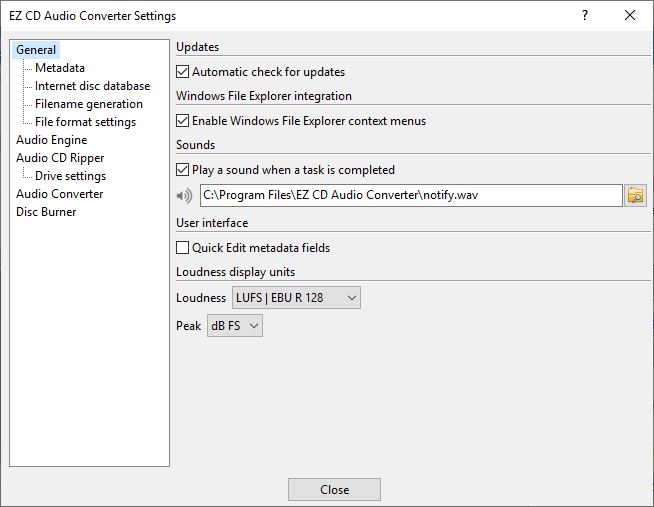Select Metadata in settings tree
The image size is (654, 507).
[60, 68]
